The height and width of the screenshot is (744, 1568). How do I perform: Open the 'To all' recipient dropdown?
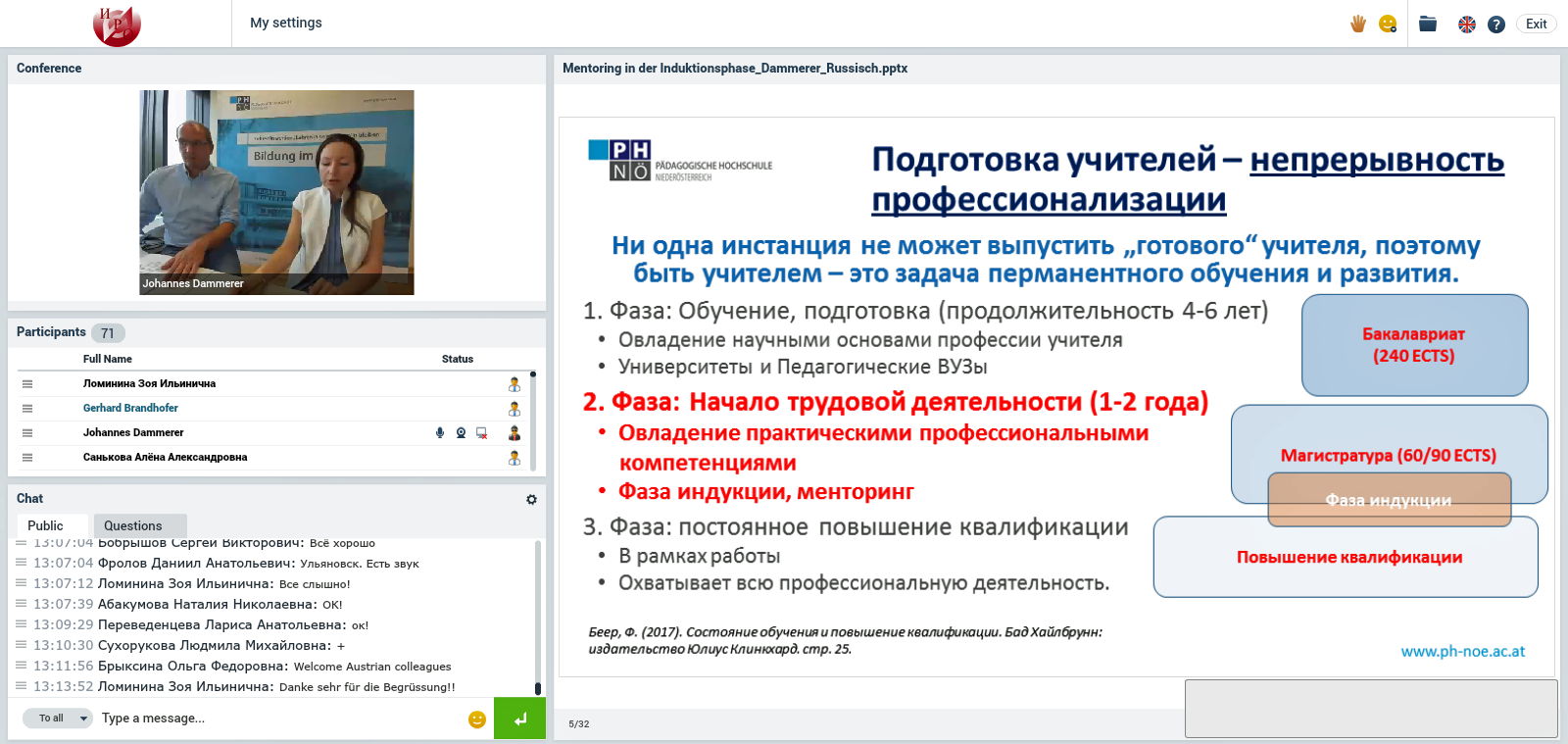pos(58,719)
